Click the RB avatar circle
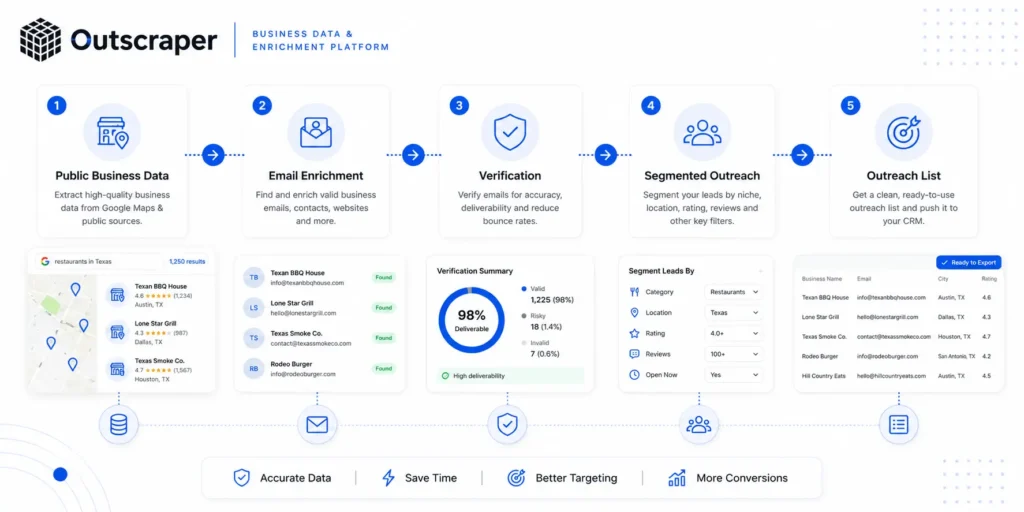The image size is (1024, 512). pyautogui.click(x=253, y=368)
